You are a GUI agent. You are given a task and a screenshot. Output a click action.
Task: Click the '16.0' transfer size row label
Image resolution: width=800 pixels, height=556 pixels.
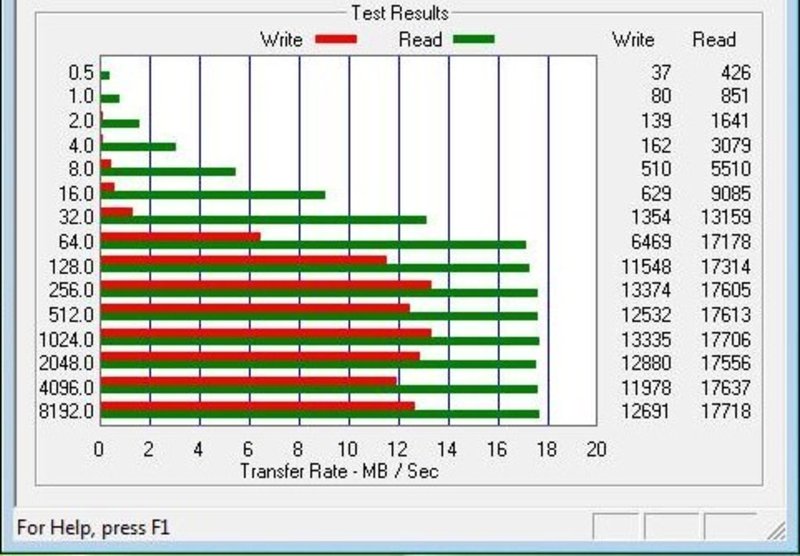[76, 194]
